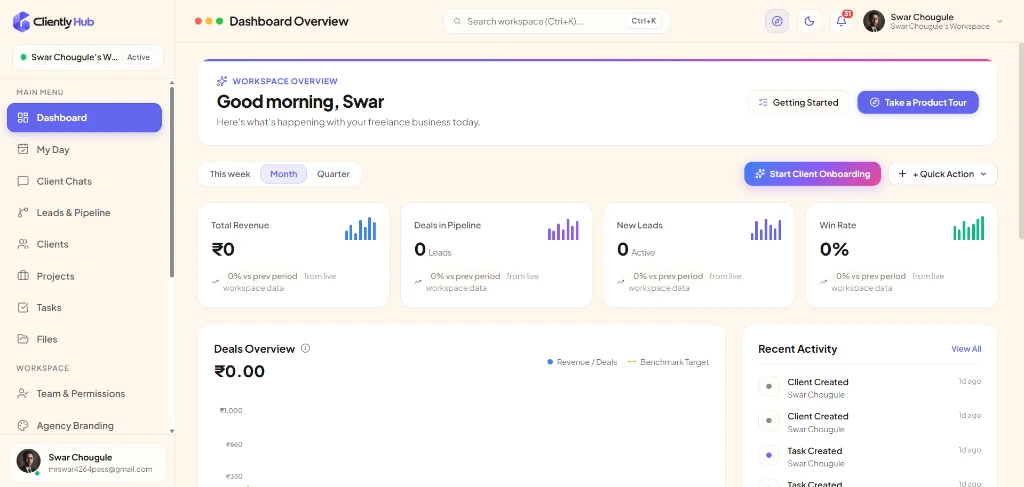Navigate to Leads & Pipeline
Image resolution: width=1024 pixels, height=487 pixels.
[84, 212]
